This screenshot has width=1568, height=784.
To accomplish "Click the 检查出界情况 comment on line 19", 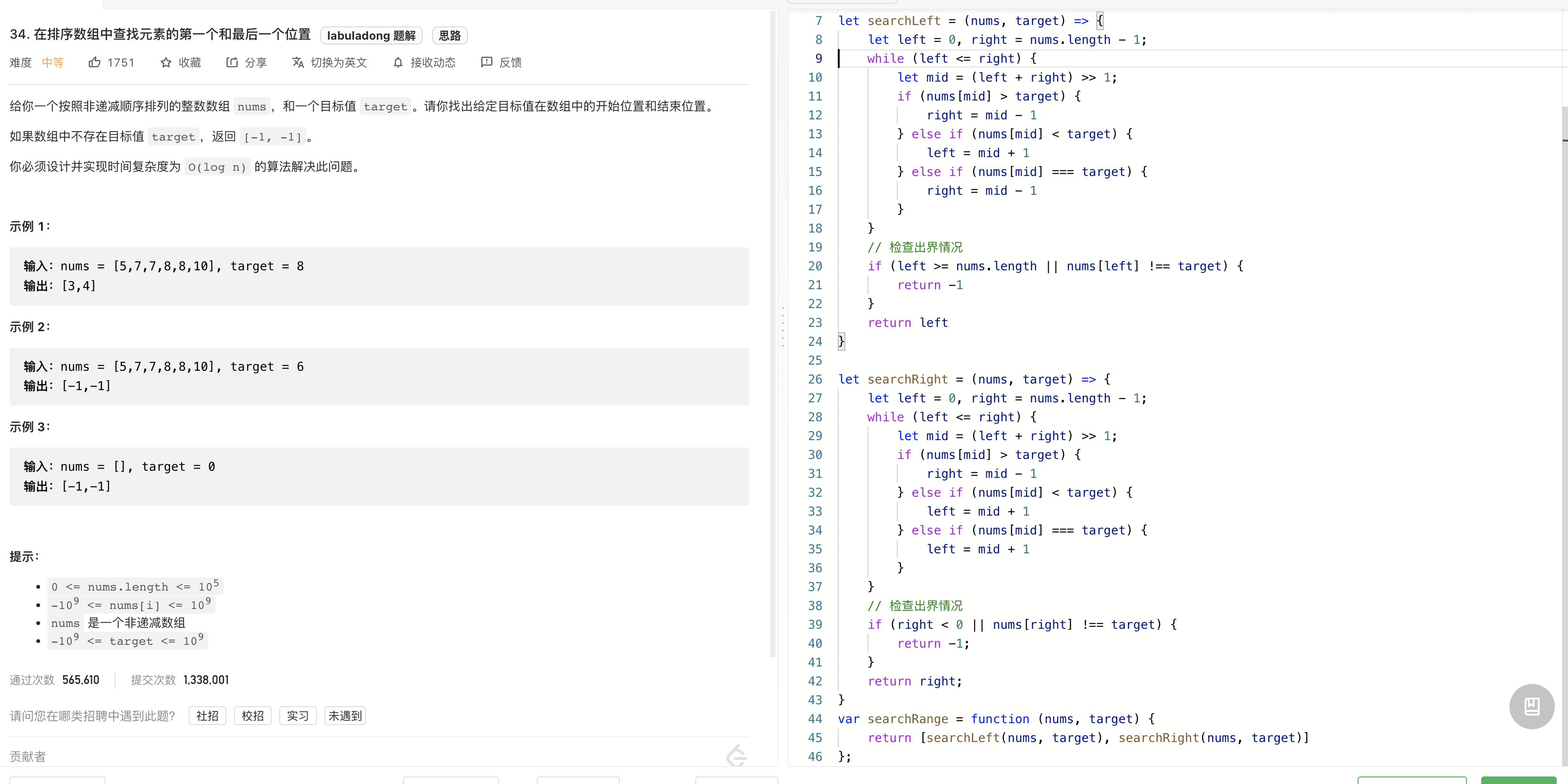I will (x=915, y=247).
